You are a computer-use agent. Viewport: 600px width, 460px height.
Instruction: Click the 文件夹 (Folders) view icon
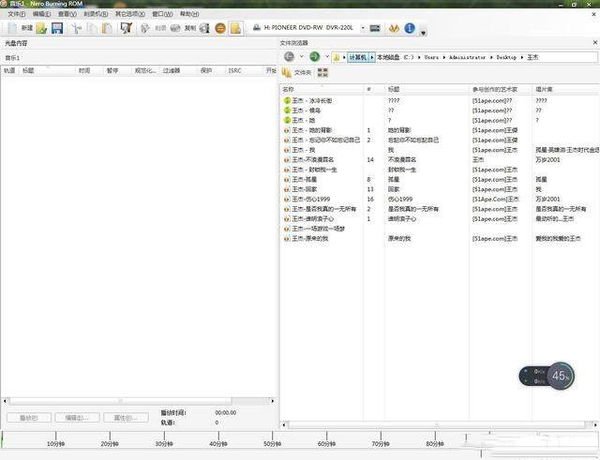click(298, 72)
